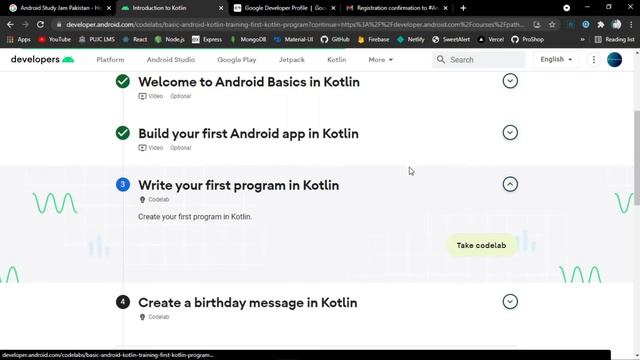The image size is (640, 360).
Task: Close the Google Developer Profile tab
Action: coord(333,8)
